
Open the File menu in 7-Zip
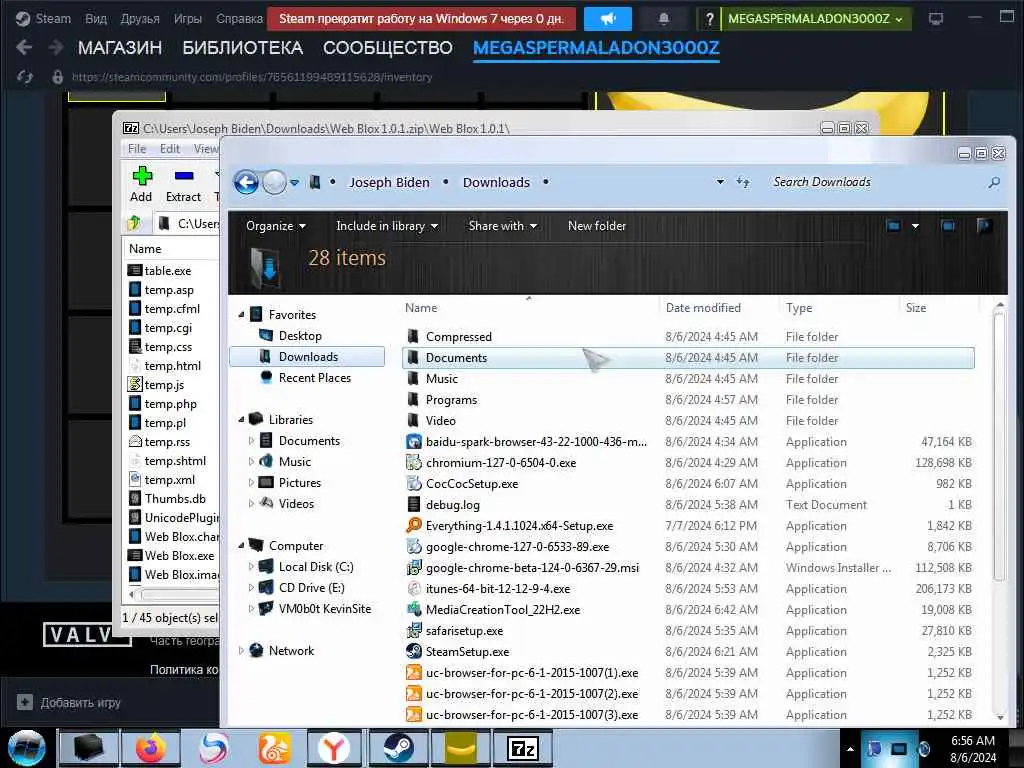pyautogui.click(x=136, y=149)
